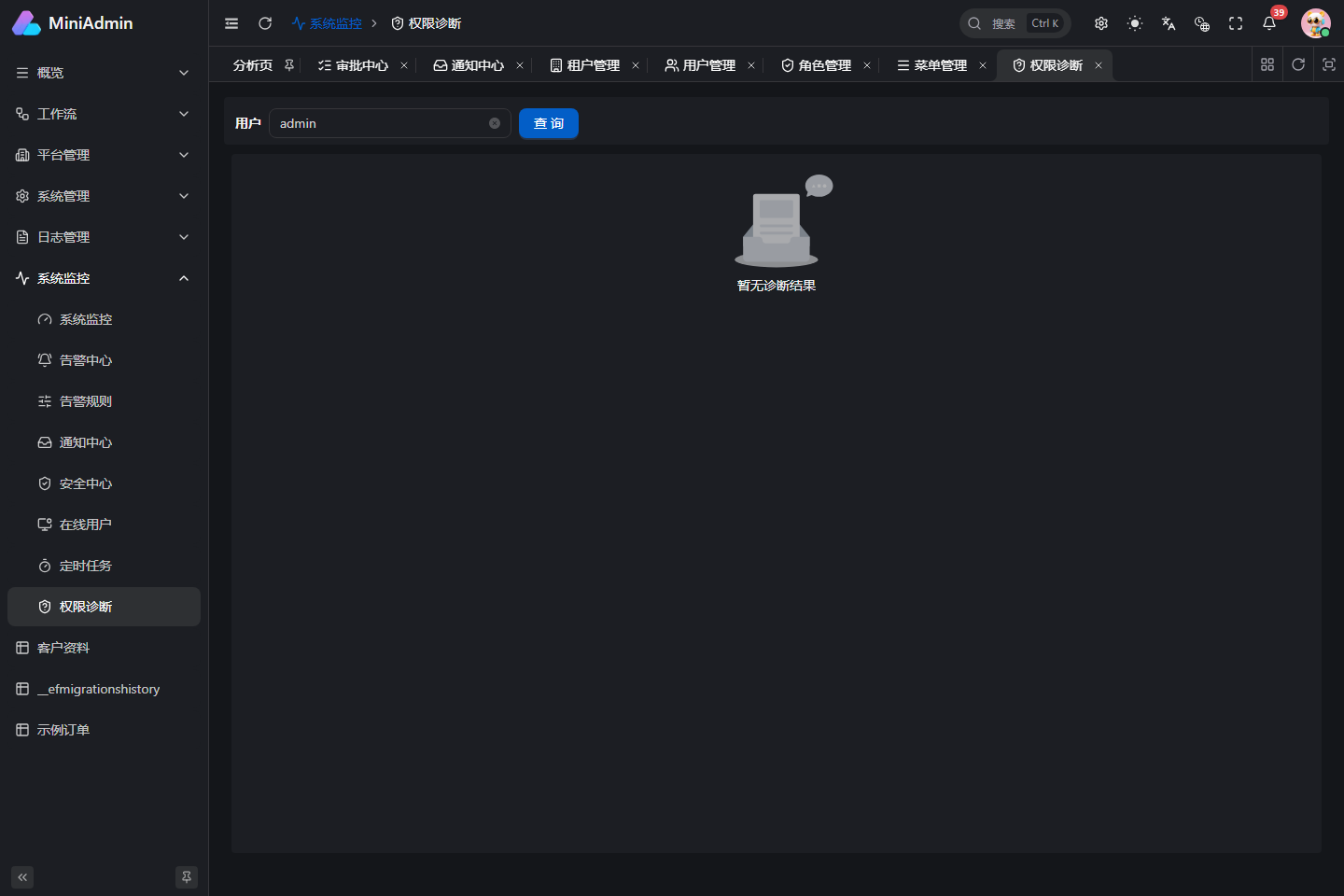Toggle the light/dark theme sun icon
The height and width of the screenshot is (896, 1344).
pyautogui.click(x=1135, y=23)
